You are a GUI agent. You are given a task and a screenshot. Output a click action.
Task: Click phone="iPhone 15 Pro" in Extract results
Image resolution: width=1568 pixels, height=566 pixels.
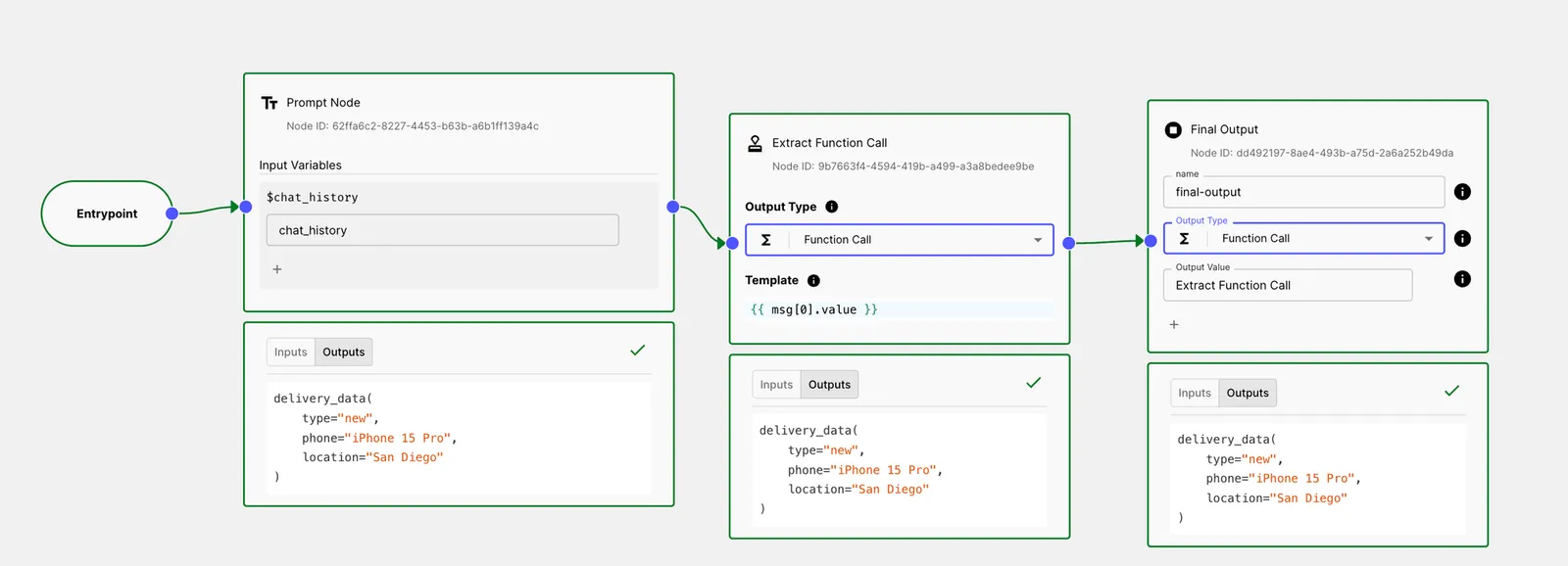(864, 470)
